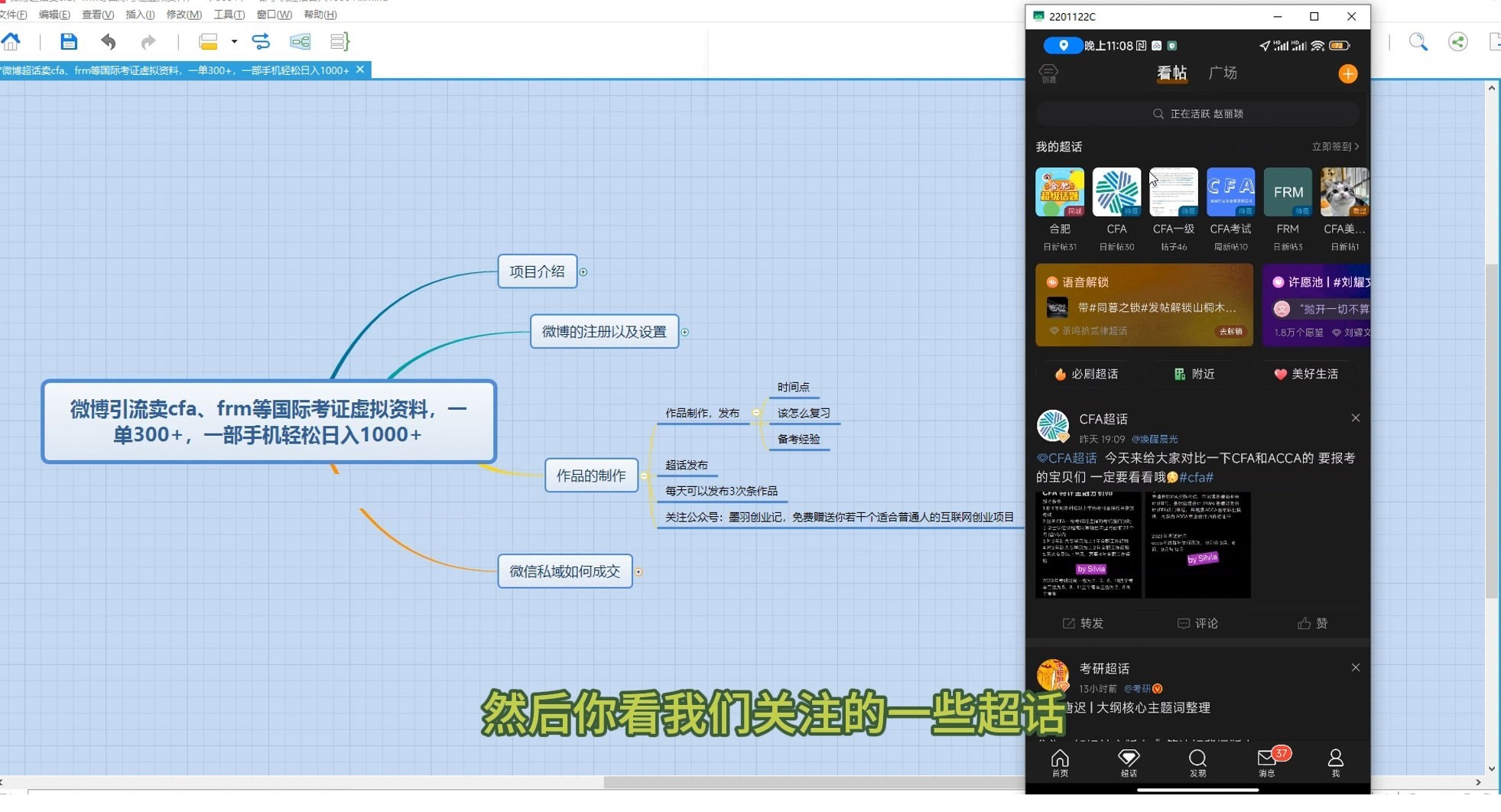Screen dimensions: 1501x812
Task: Open the FRM super topic thumbnail
Action: 1288,192
